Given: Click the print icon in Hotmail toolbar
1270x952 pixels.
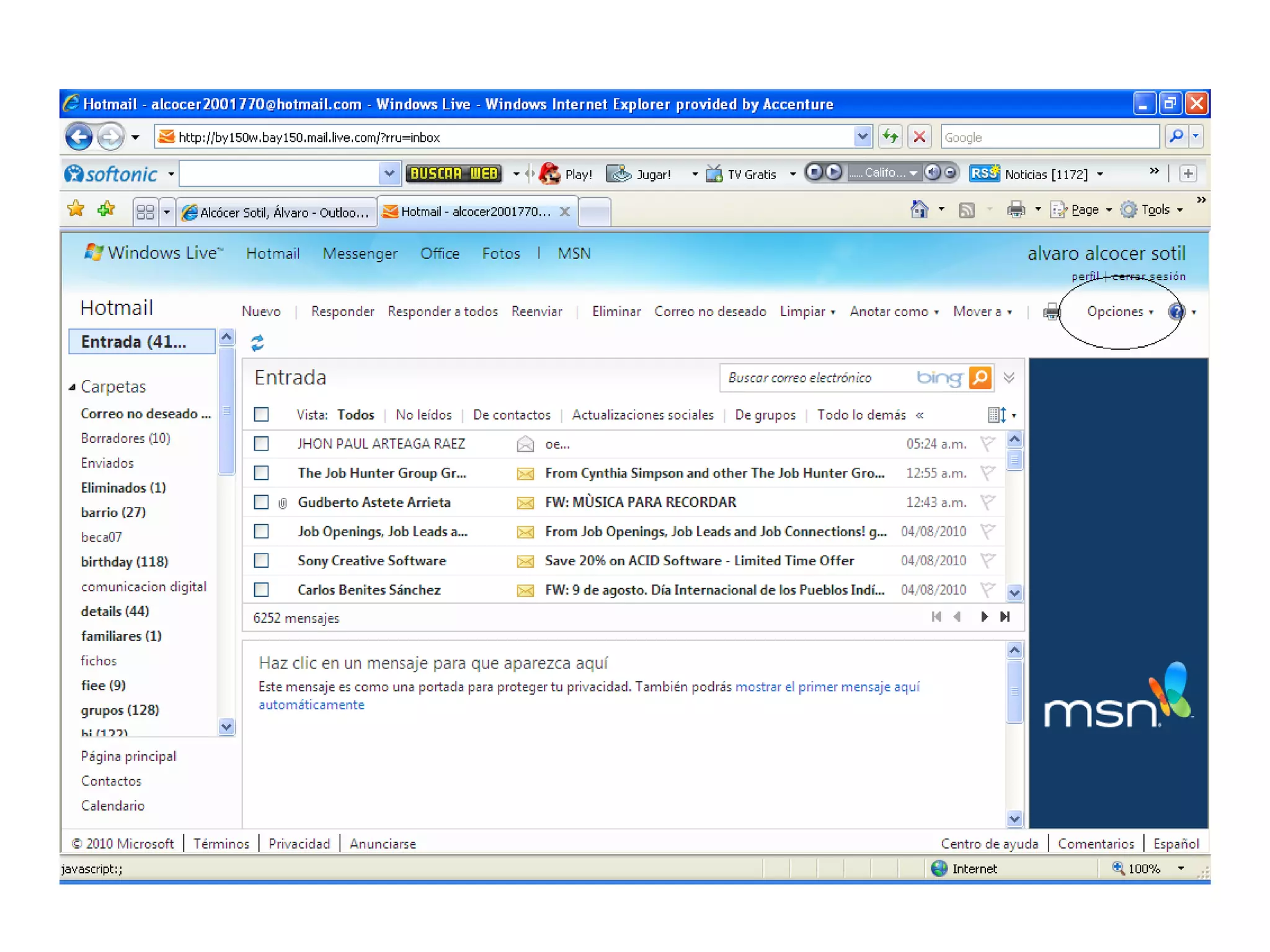Looking at the screenshot, I should [x=1051, y=312].
